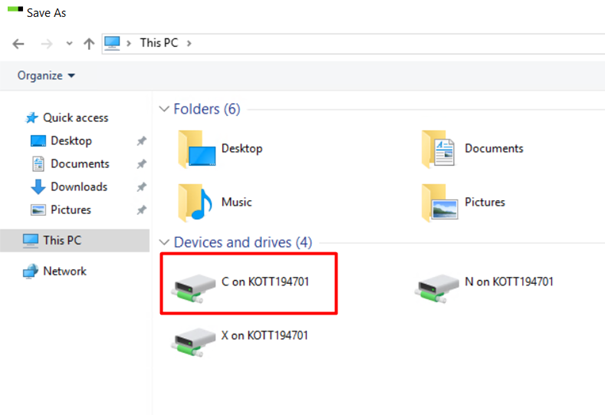The image size is (605, 415).
Task: Click the pin icon beside sidebar Downloads
Action: pos(142,187)
